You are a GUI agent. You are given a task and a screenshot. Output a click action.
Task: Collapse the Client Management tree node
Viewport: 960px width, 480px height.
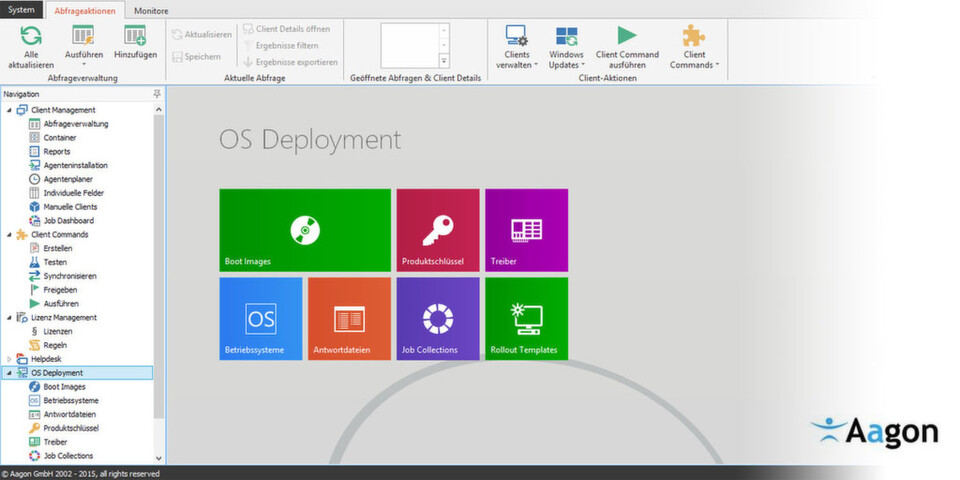(x=9, y=110)
